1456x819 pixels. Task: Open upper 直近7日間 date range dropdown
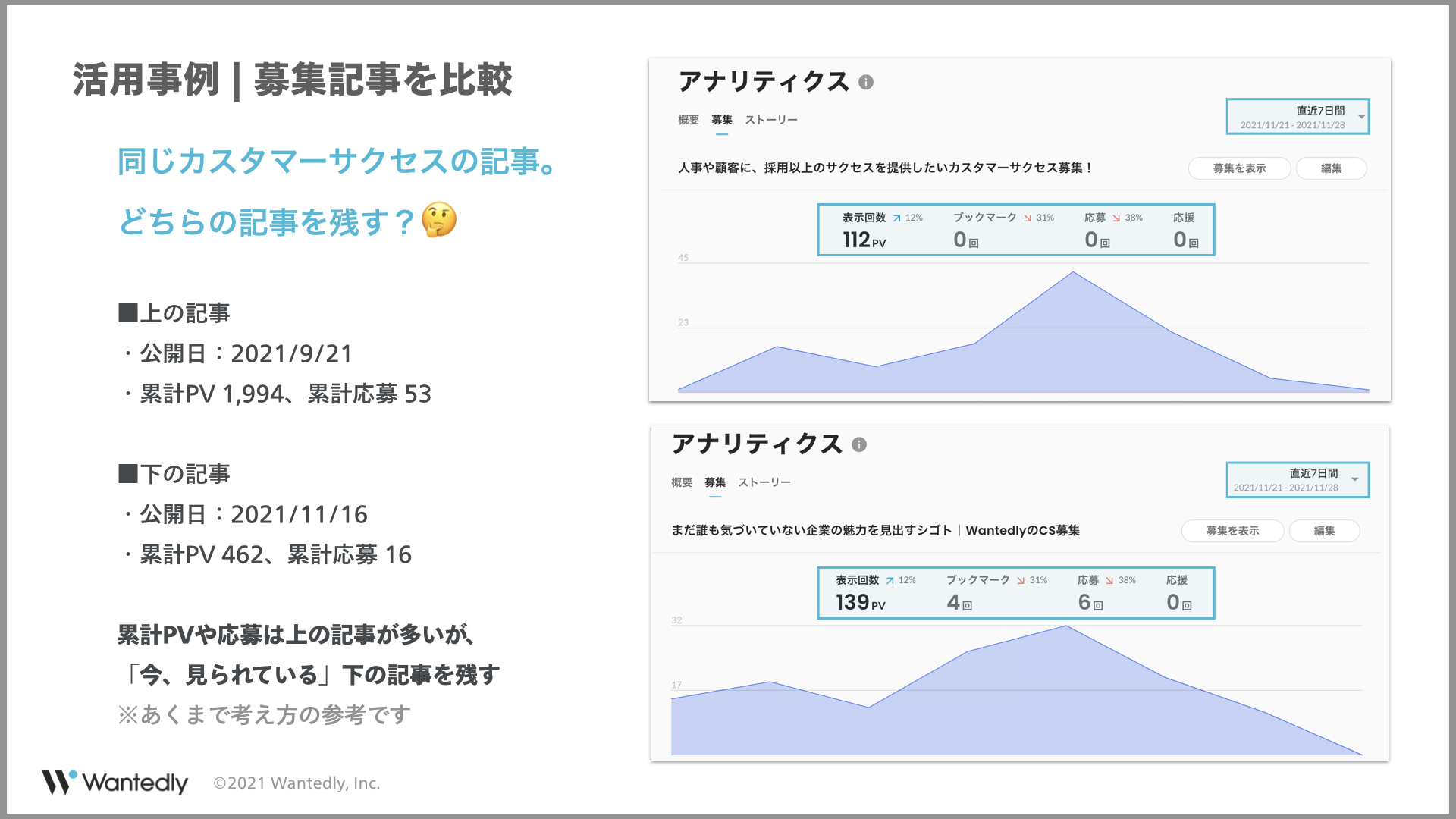coord(1297,117)
